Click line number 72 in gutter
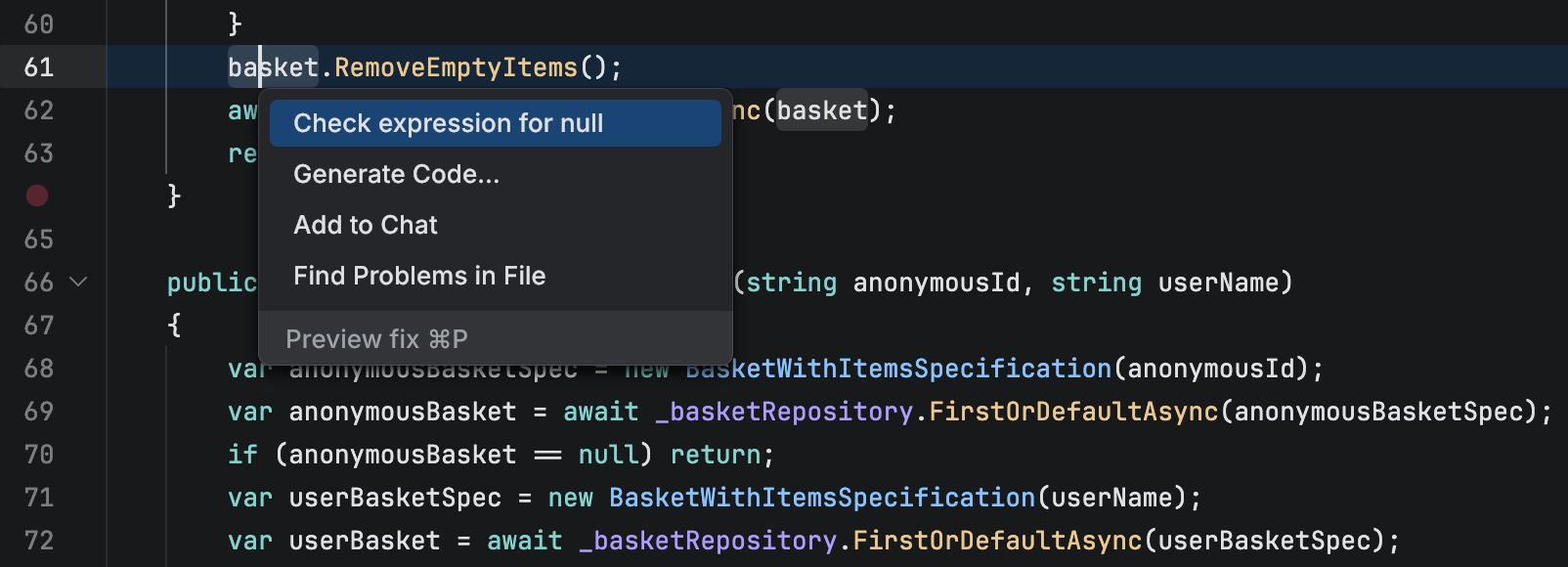Image resolution: width=1568 pixels, height=567 pixels. pos(39,541)
